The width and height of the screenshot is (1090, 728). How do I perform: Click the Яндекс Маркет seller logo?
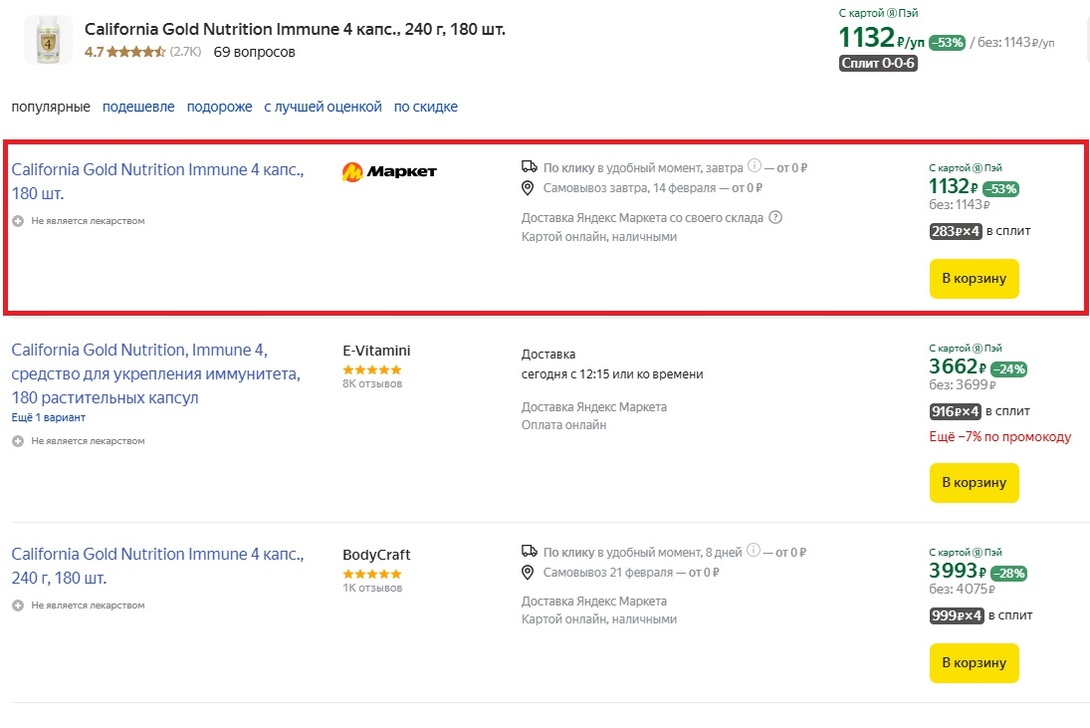(389, 172)
